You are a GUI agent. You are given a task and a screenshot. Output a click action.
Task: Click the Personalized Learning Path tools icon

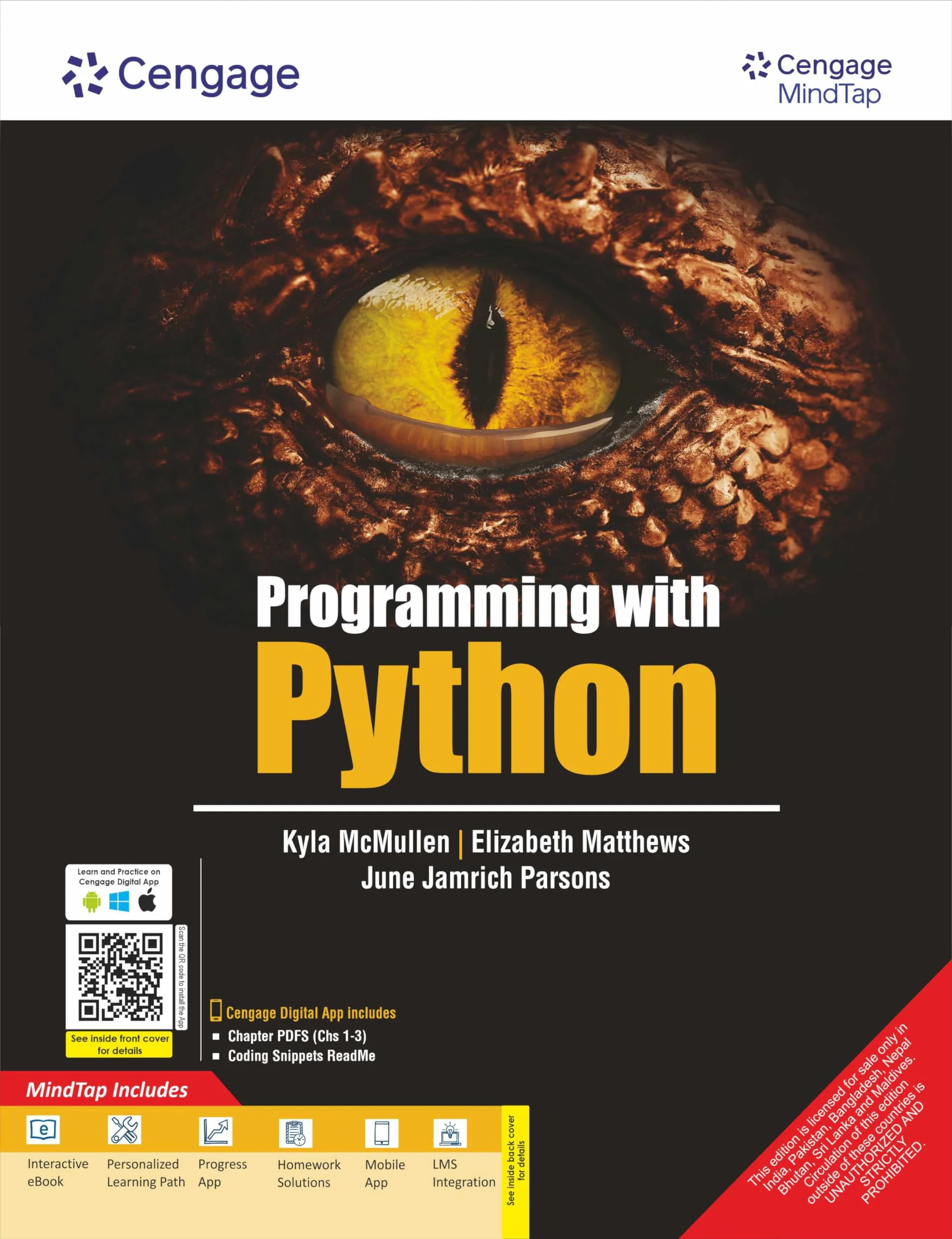coord(125,1130)
